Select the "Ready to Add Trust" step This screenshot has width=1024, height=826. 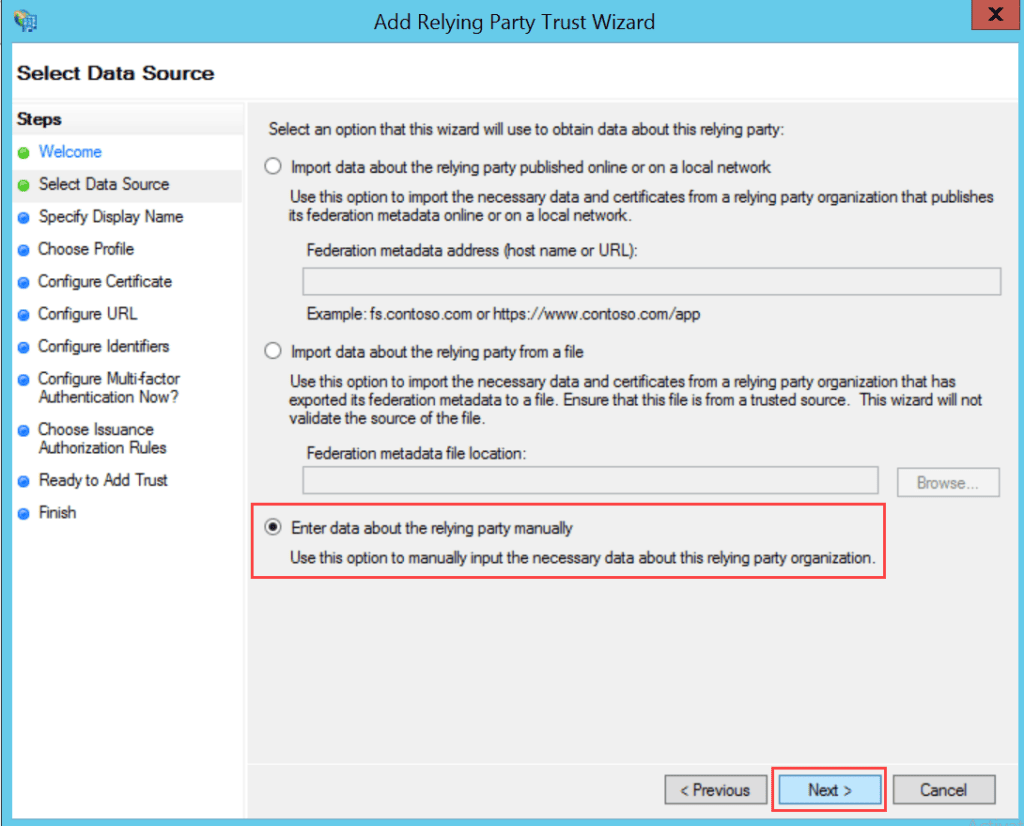(x=102, y=481)
